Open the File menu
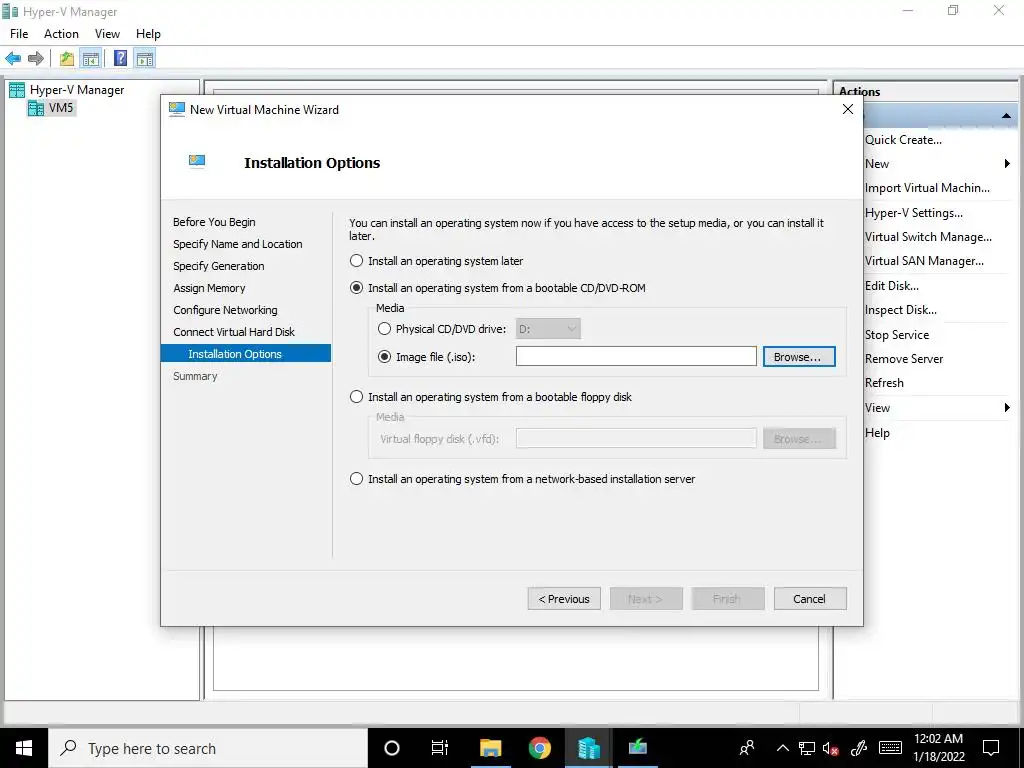 [19, 34]
